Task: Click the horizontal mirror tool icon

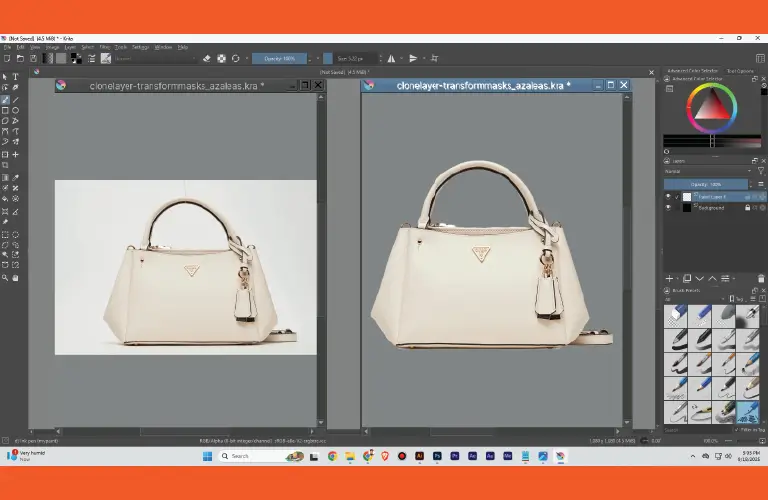Action: 391,58
